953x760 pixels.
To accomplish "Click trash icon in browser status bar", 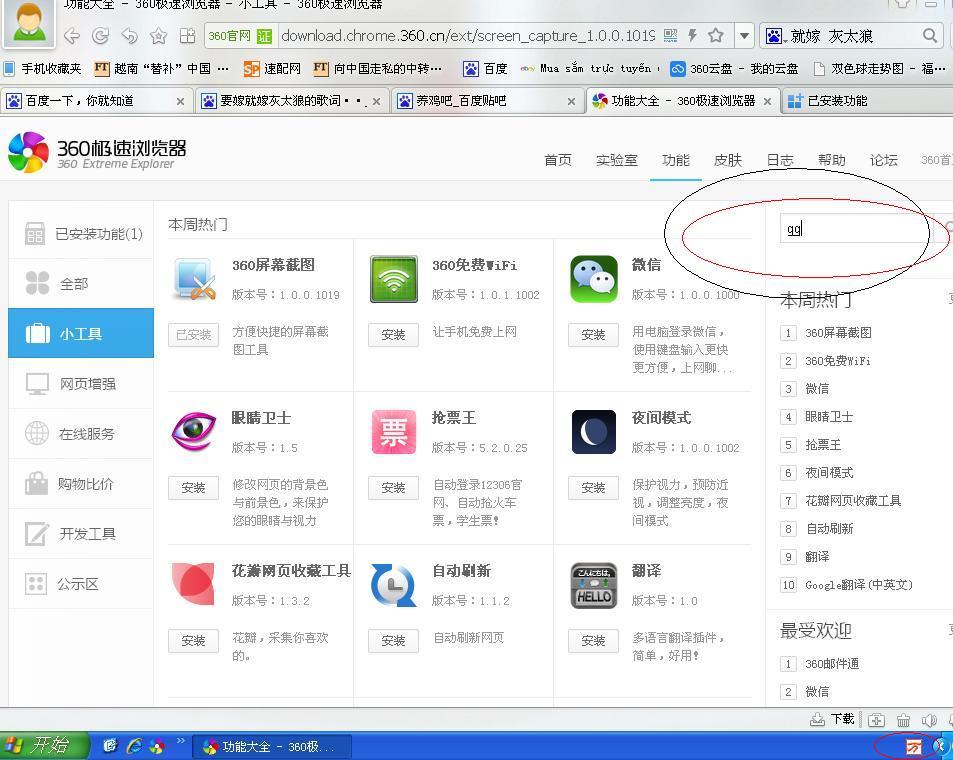I will pyautogui.click(x=904, y=720).
